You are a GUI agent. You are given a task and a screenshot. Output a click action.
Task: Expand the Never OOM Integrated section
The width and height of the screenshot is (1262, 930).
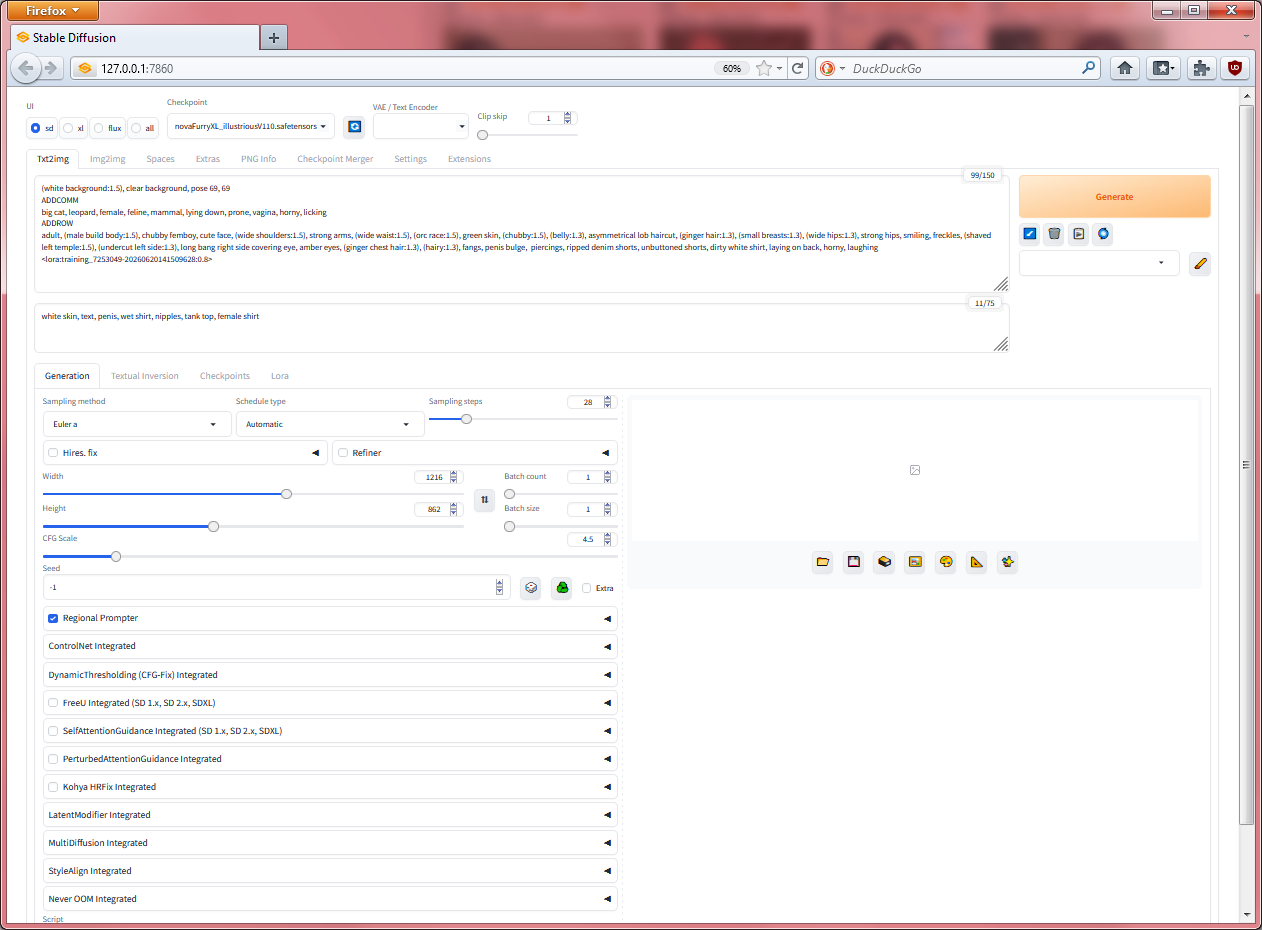(x=330, y=899)
